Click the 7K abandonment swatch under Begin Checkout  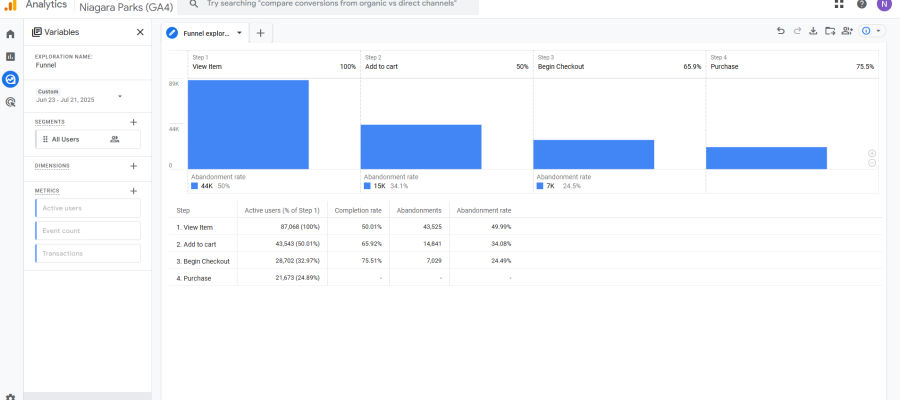click(540, 186)
